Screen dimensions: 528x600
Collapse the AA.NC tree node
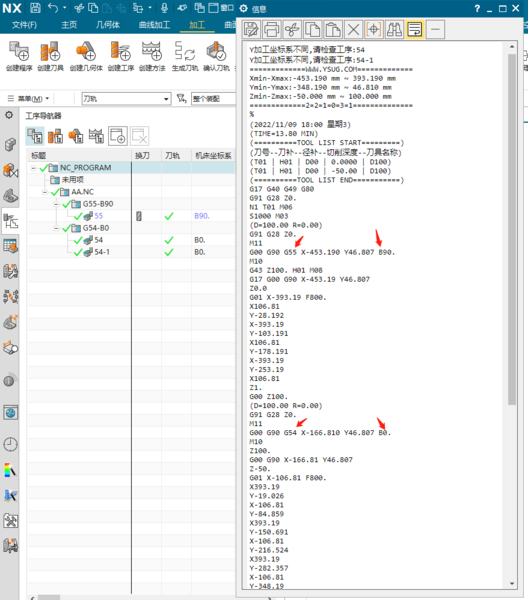click(45, 192)
